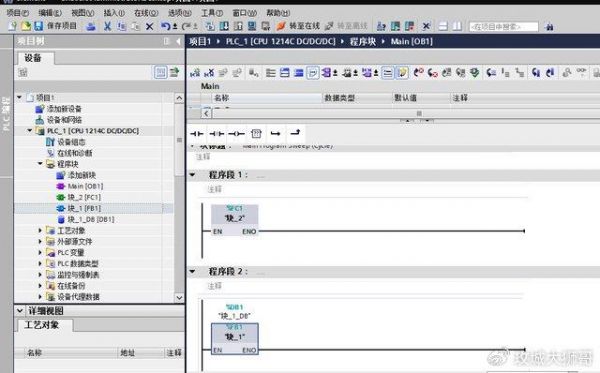Open the 选项 menu
The height and width of the screenshot is (373, 600).
click(x=179, y=13)
